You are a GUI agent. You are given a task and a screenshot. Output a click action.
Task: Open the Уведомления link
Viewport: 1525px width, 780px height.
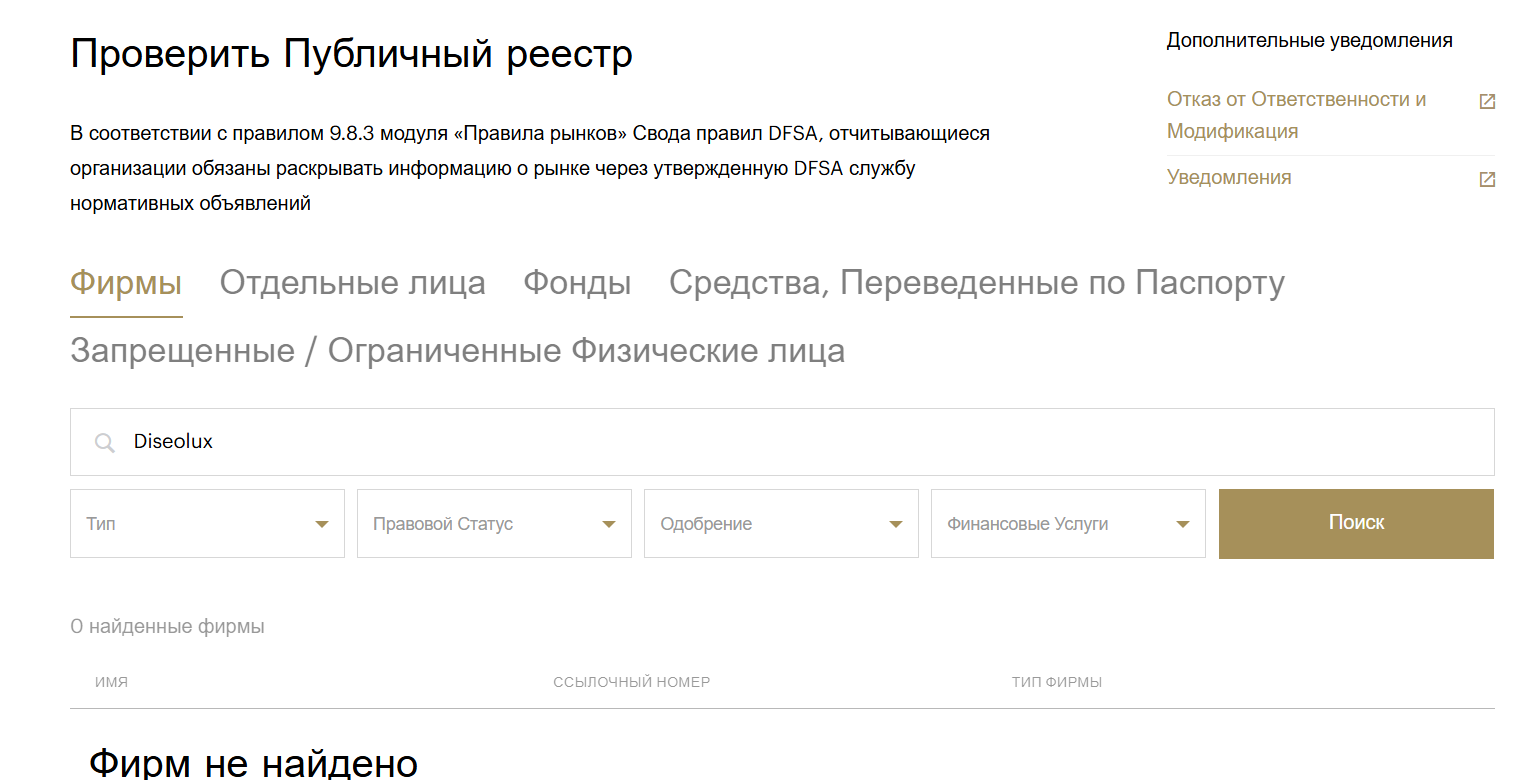[x=1229, y=178]
